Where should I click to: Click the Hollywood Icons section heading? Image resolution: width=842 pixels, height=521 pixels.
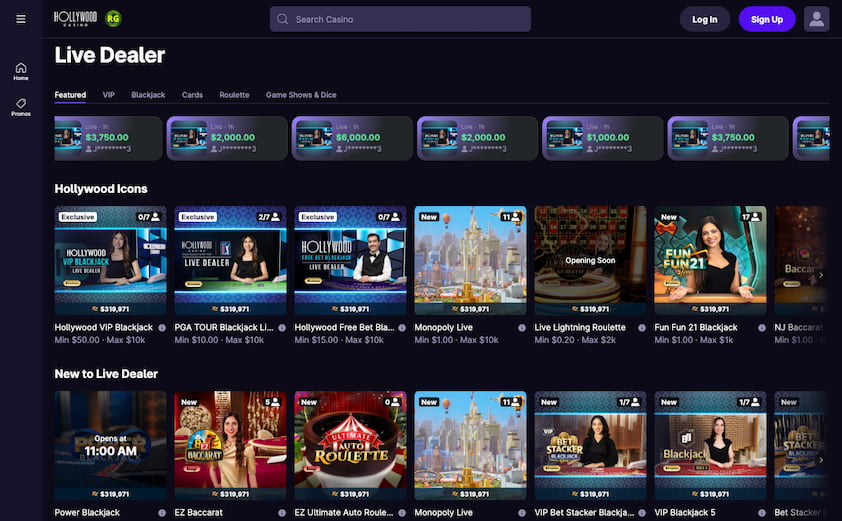101,189
